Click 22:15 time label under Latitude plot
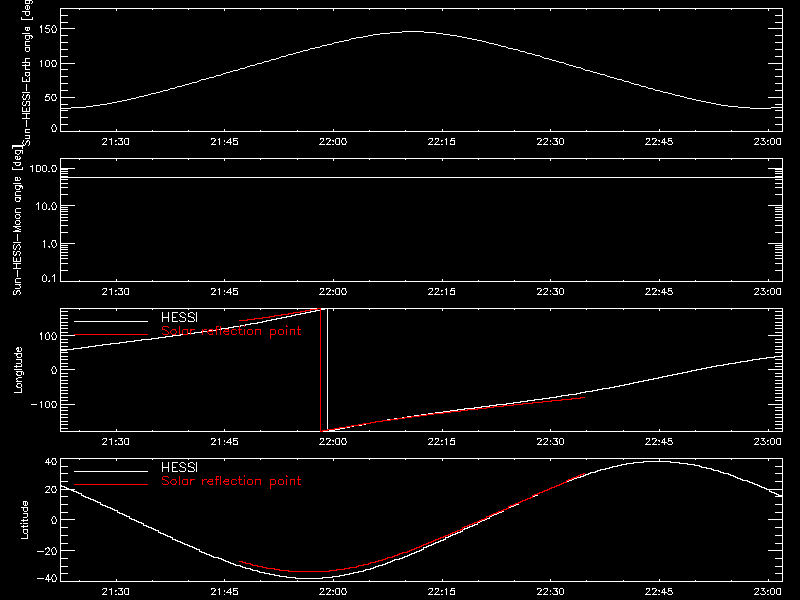This screenshot has height=600, width=800. [x=442, y=592]
